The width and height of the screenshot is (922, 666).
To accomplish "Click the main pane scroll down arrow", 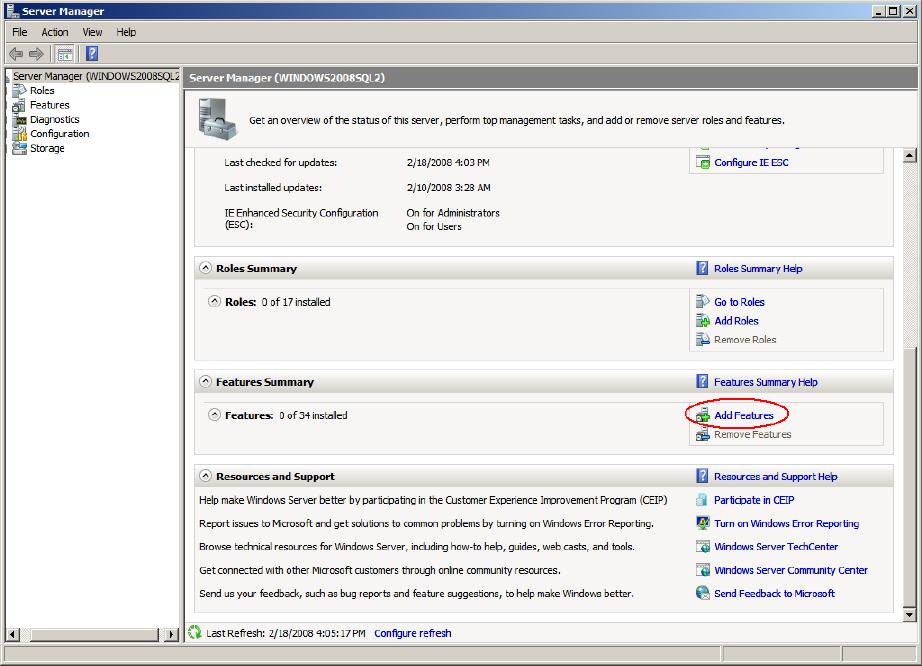I will click(x=909, y=615).
